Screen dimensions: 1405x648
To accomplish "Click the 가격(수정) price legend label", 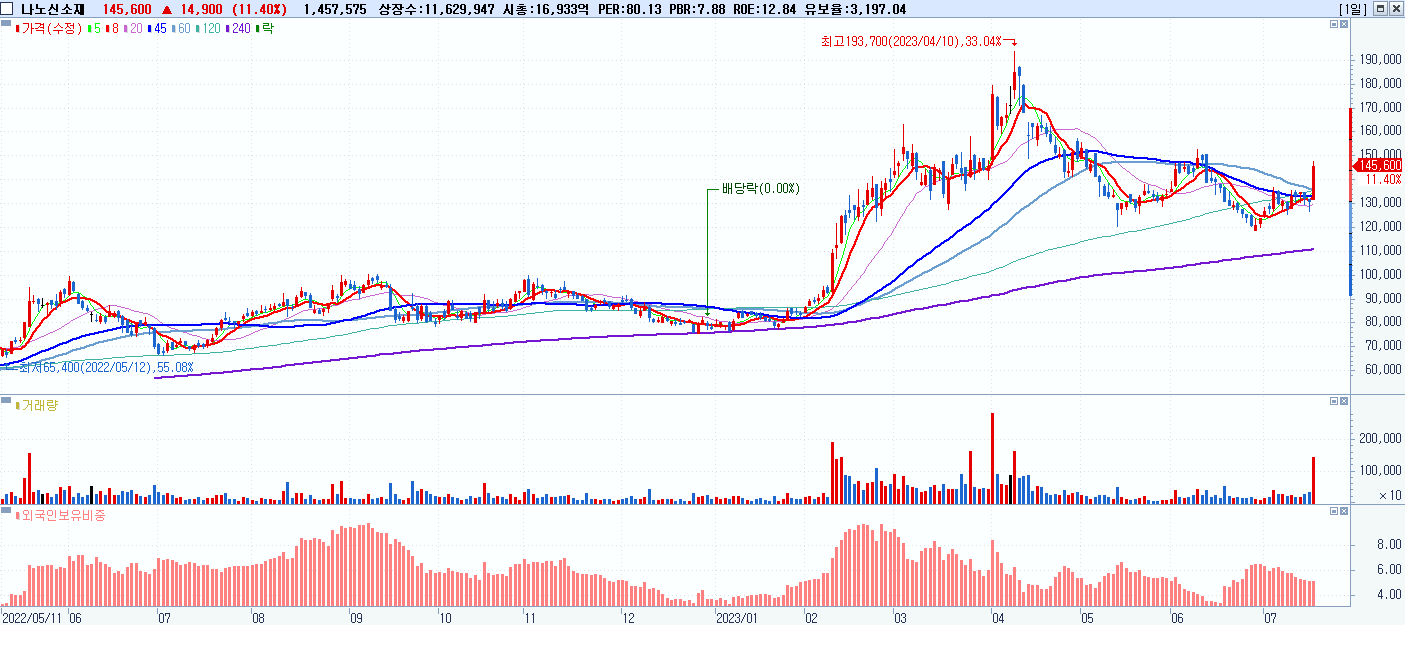I will point(50,29).
